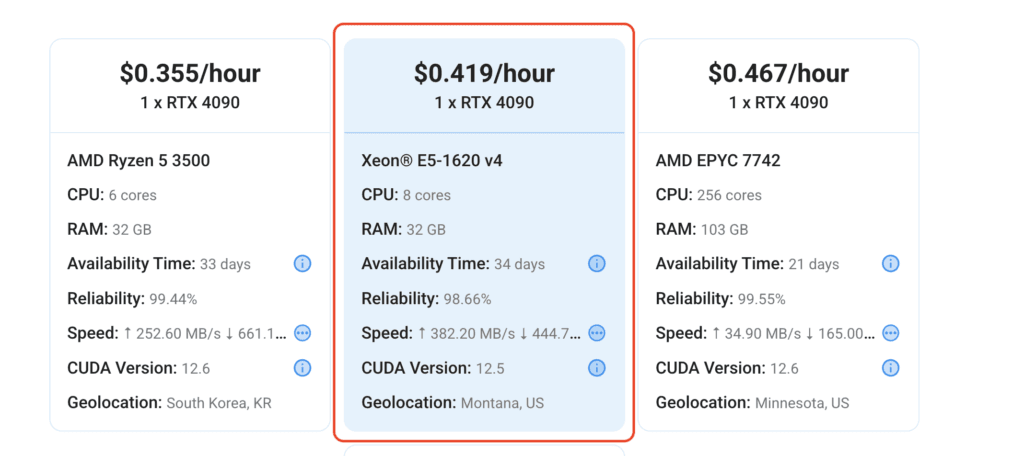
Task: Click Geolocation Minnesota, US text
Action: tap(752, 403)
